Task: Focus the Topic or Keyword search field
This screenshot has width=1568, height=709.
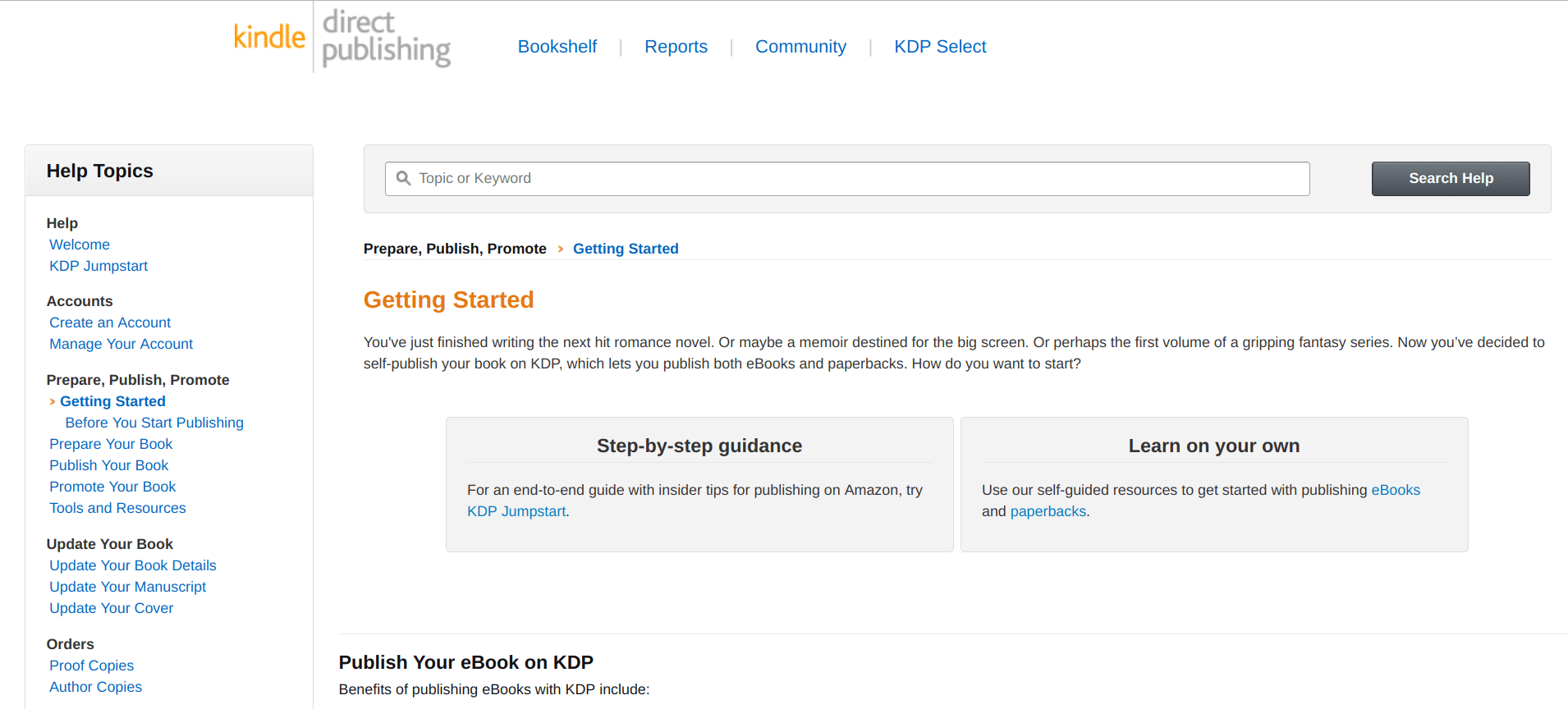Action: point(847,179)
